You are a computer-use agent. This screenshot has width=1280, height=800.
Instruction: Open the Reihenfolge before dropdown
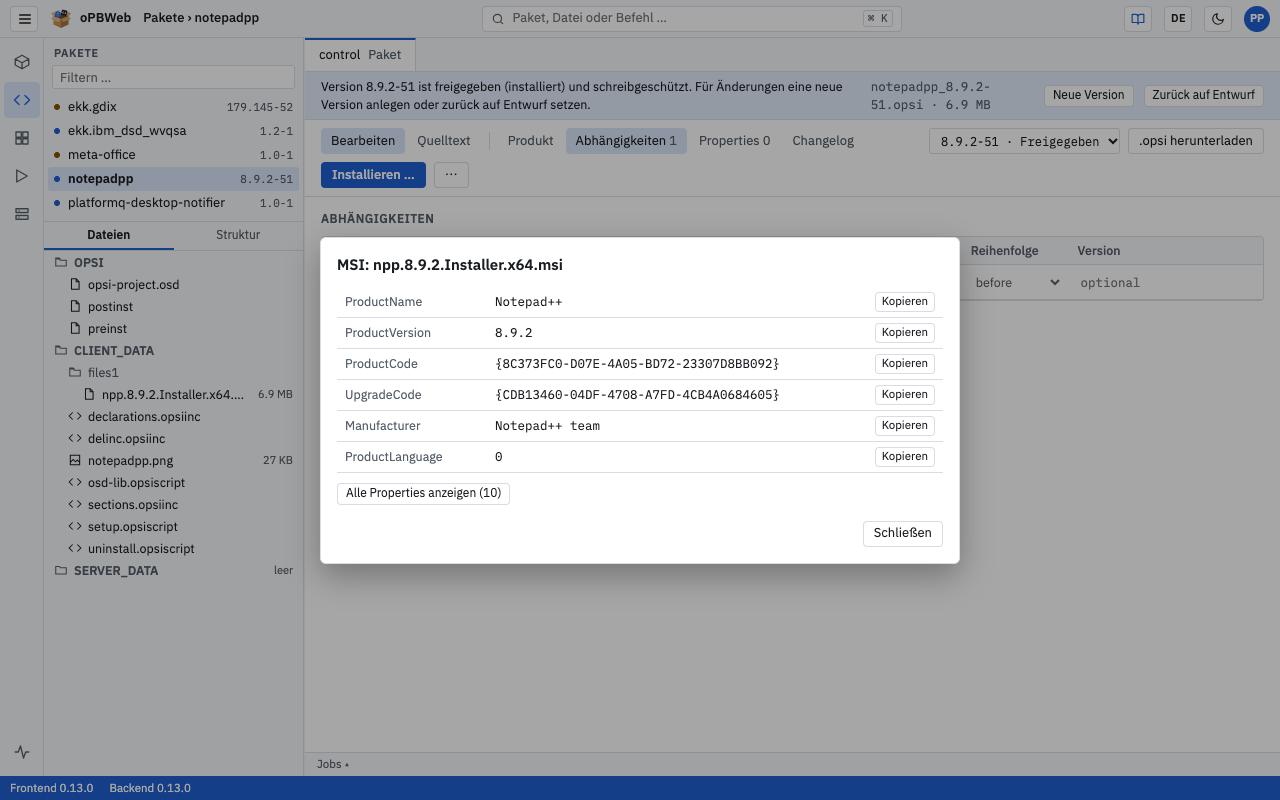coord(1017,283)
